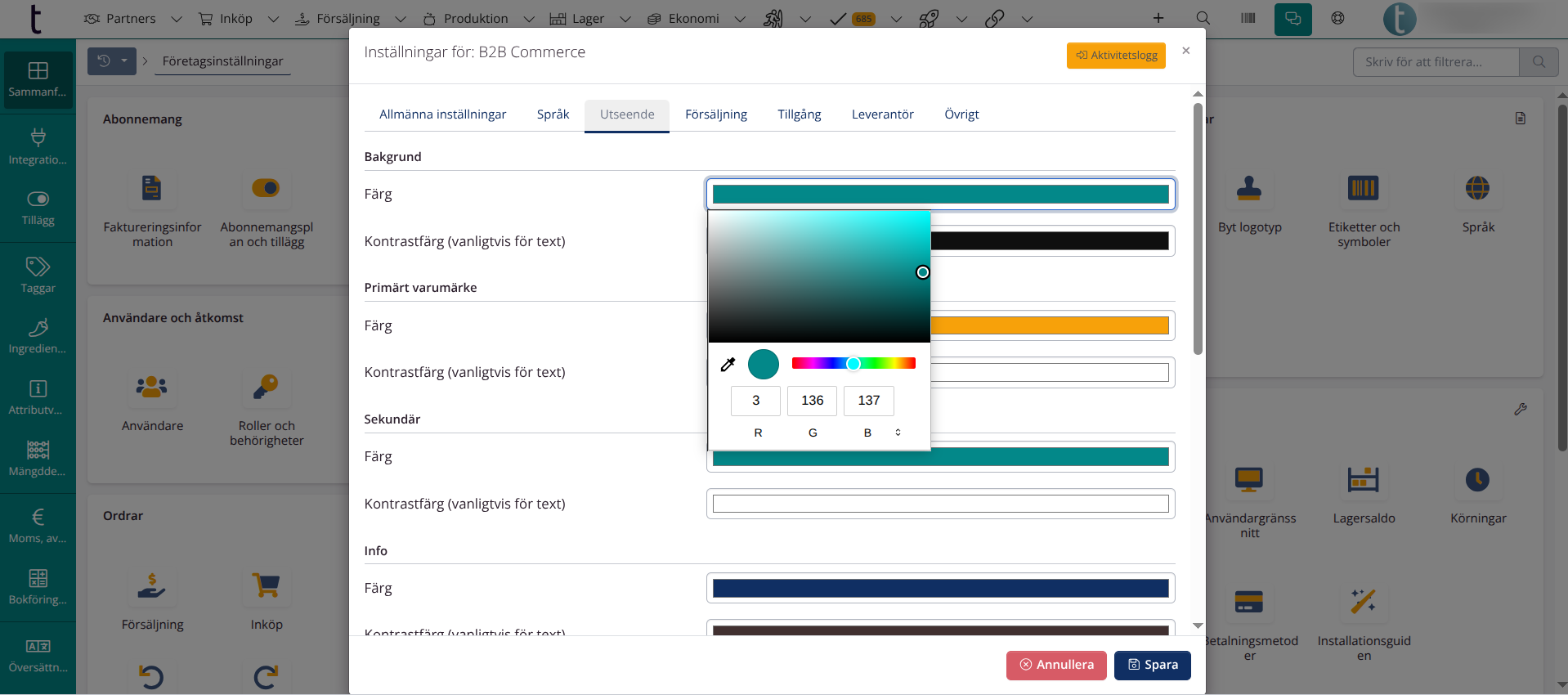Switch to the Försäljning settings tab
Viewport: 1568px width, 695px height.
[x=715, y=114]
